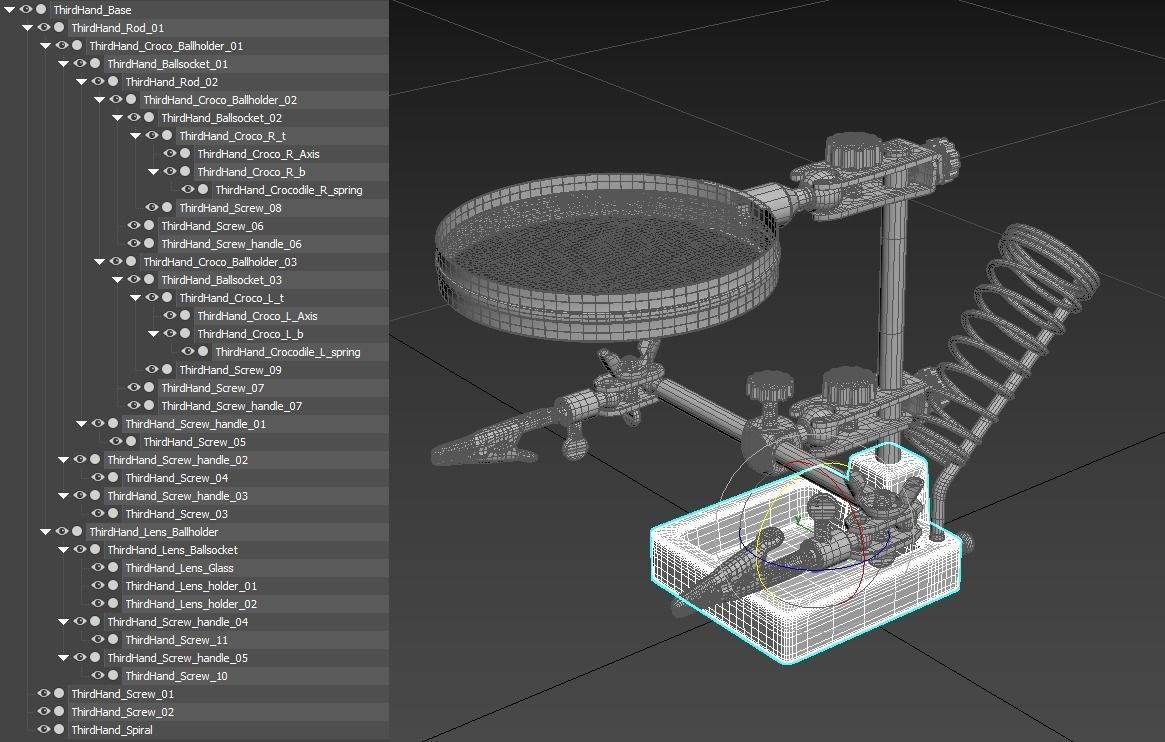The height and width of the screenshot is (742, 1165).
Task: Click object dot icon of ThirdHand_Screw_handle_07
Action: pos(149,406)
